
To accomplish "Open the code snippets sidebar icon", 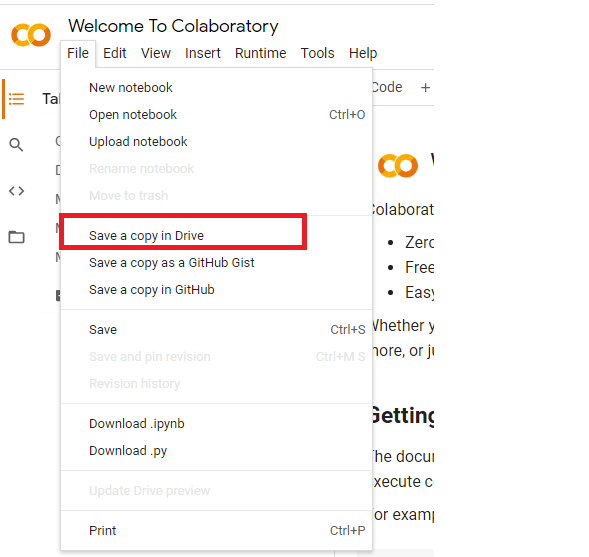I will coord(17,191).
